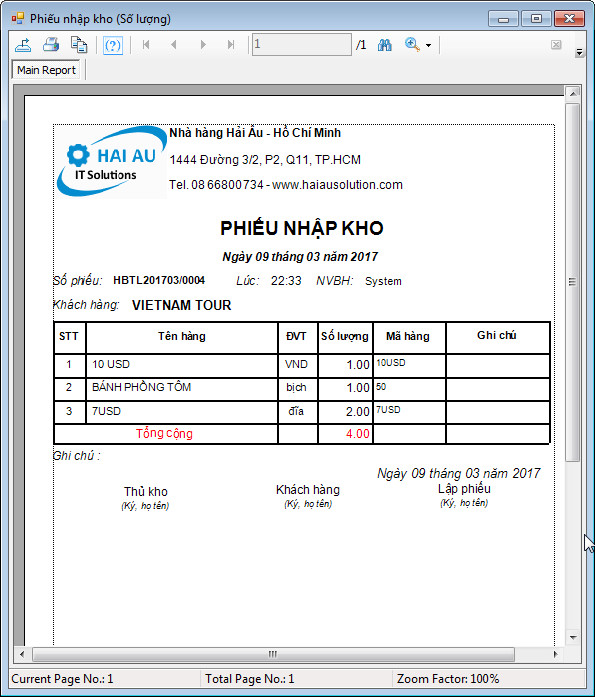Click the Copy icon in toolbar
Screen dimensions: 595x697
point(79,45)
